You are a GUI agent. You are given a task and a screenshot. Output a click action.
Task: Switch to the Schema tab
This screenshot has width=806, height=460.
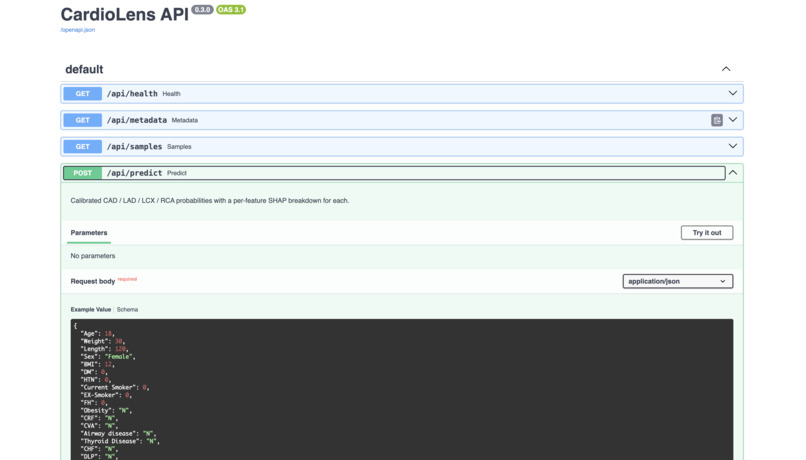[127, 309]
